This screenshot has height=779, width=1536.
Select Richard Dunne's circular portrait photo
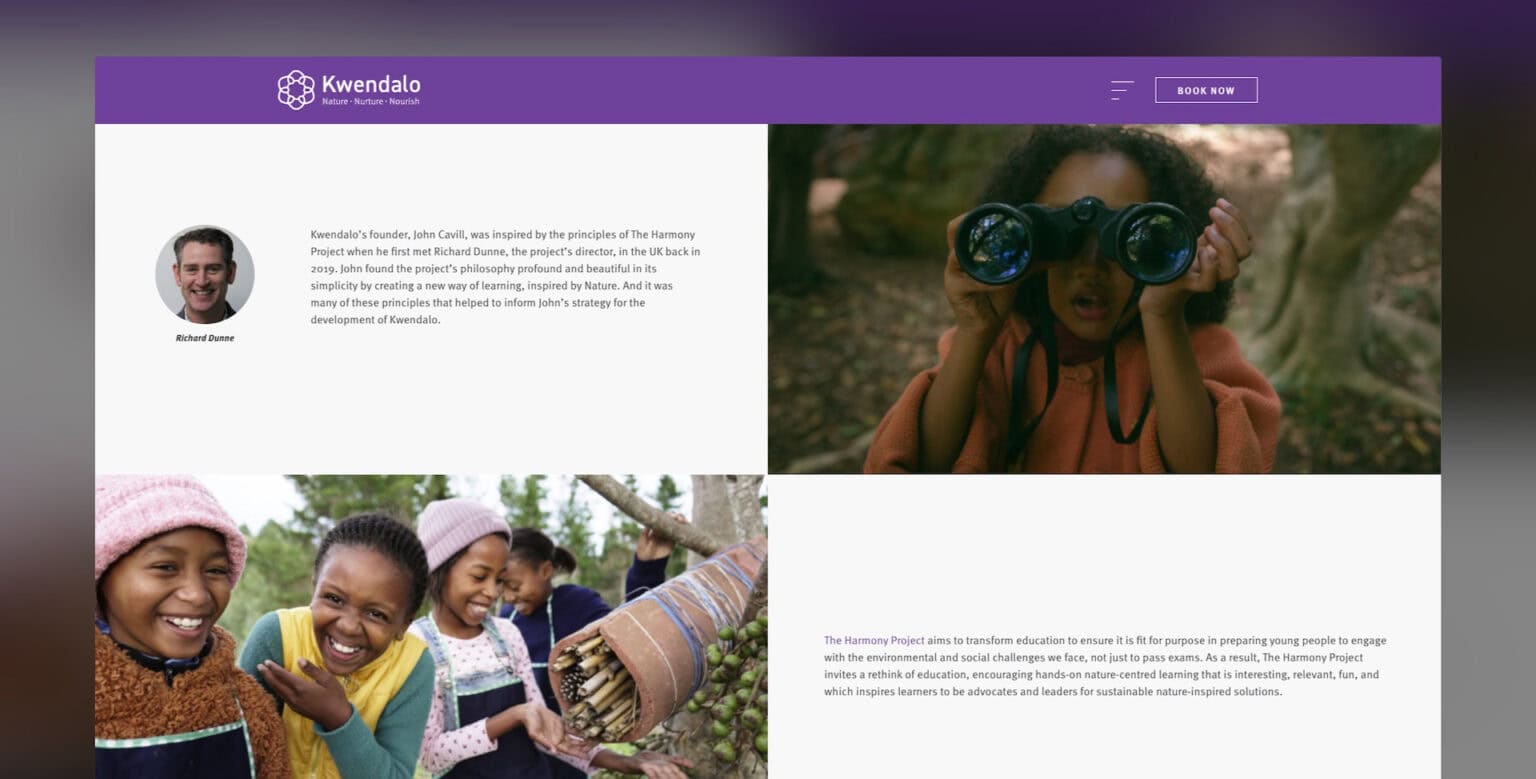205,275
